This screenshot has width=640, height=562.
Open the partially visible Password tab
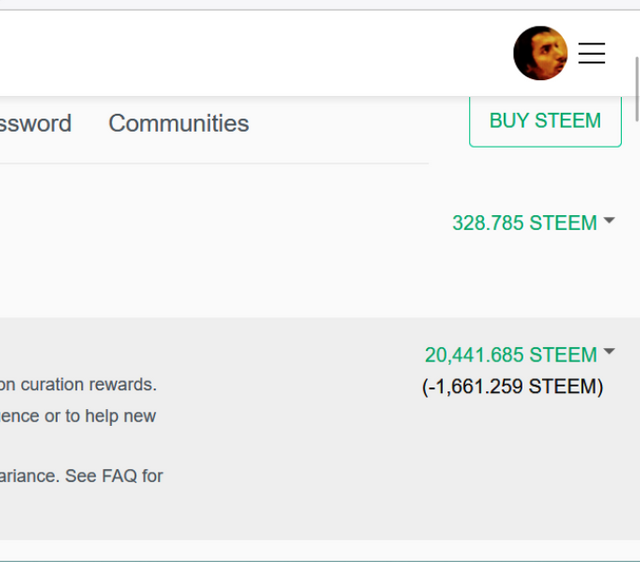(x=36, y=123)
